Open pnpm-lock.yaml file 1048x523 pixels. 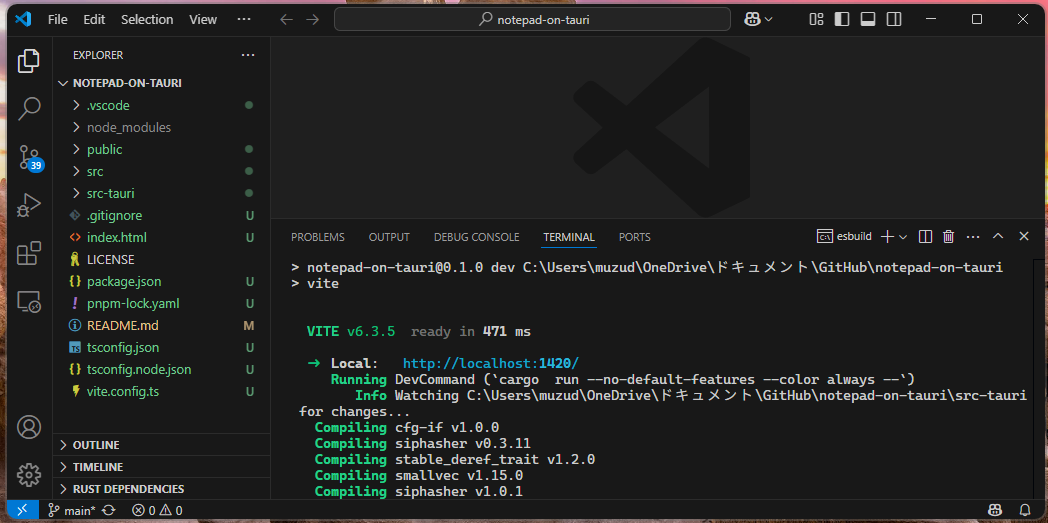[x=162, y=303]
